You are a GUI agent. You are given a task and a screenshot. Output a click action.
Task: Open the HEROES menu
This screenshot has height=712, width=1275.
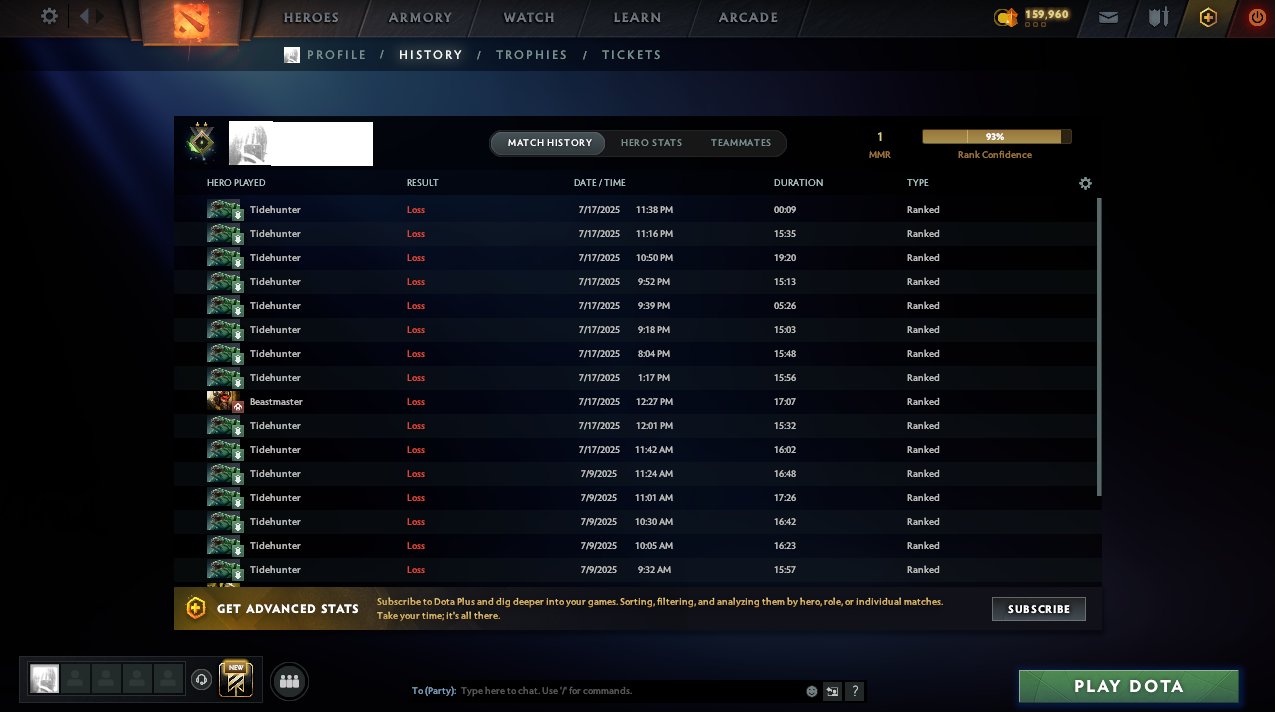click(x=311, y=17)
